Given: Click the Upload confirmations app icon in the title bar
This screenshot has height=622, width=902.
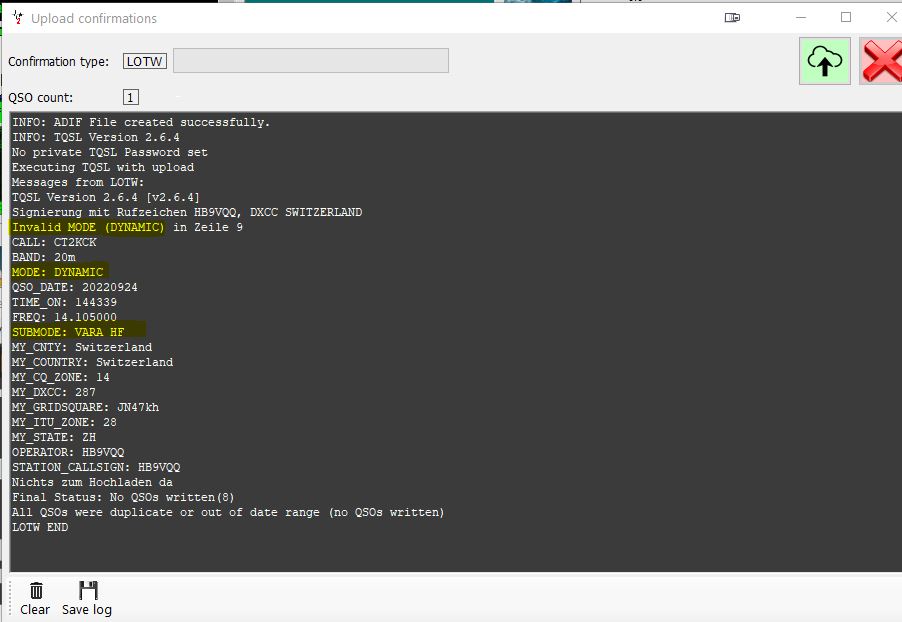Looking at the screenshot, I should (18, 18).
